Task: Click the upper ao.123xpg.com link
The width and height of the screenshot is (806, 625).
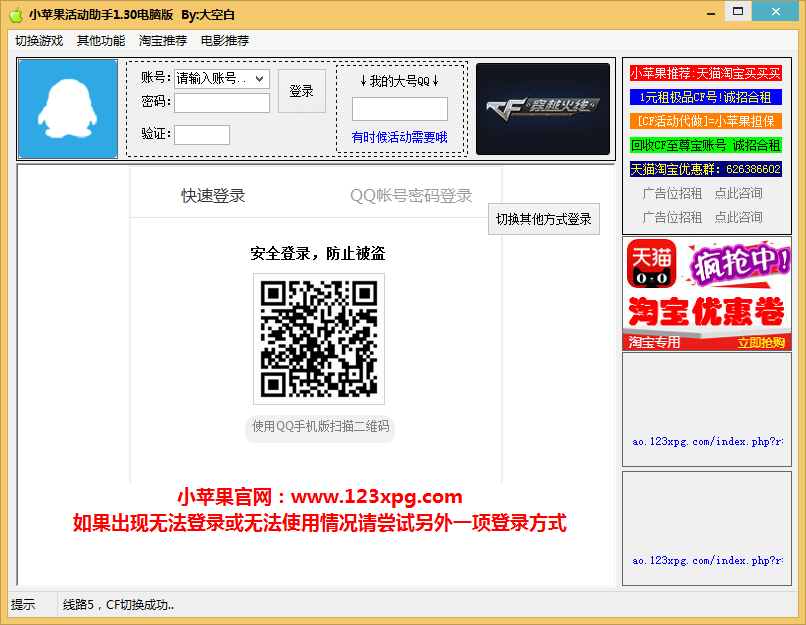Action: point(708,442)
